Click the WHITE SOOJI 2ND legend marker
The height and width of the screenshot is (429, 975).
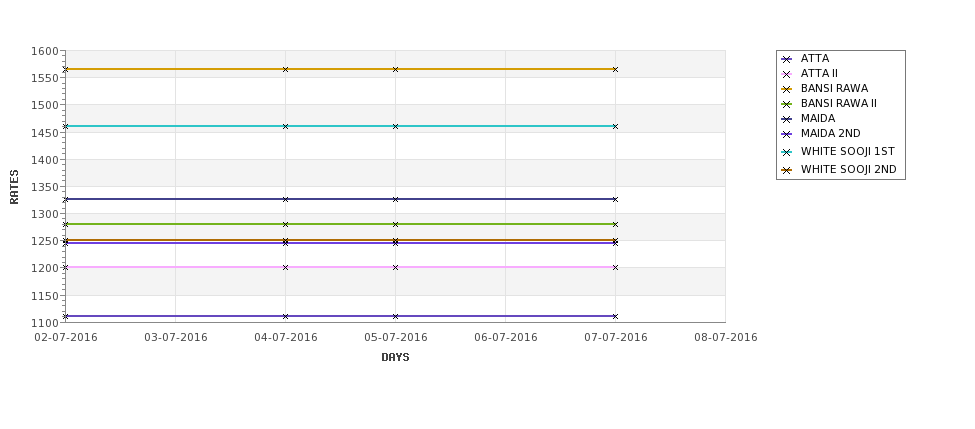tap(787, 170)
